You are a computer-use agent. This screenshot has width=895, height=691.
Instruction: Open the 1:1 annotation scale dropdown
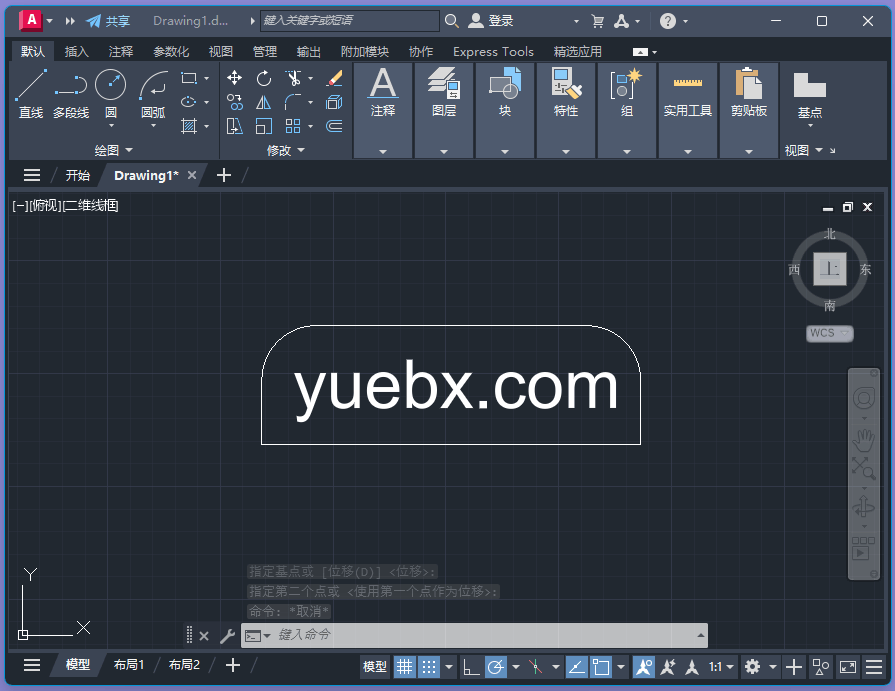(721, 667)
